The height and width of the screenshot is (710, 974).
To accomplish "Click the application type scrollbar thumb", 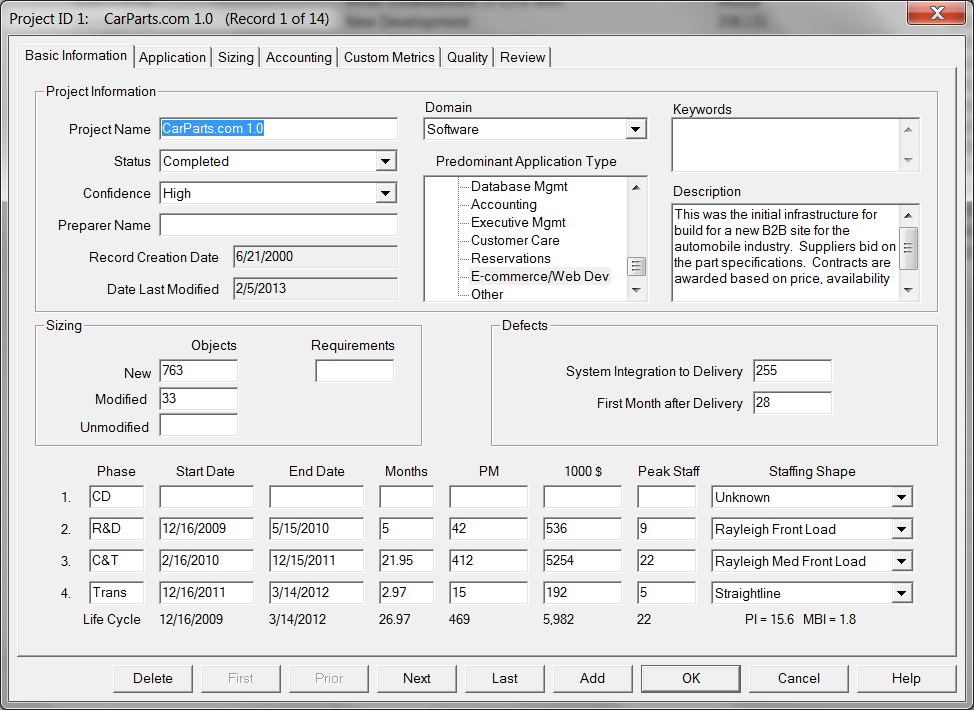I will pos(636,266).
